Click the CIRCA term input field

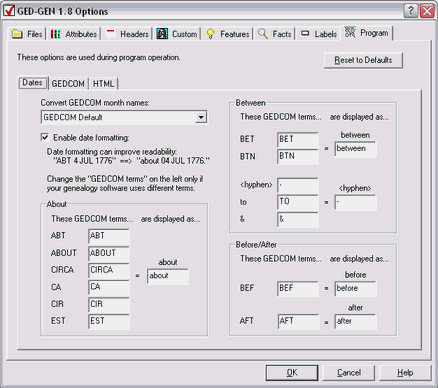[x=109, y=270]
